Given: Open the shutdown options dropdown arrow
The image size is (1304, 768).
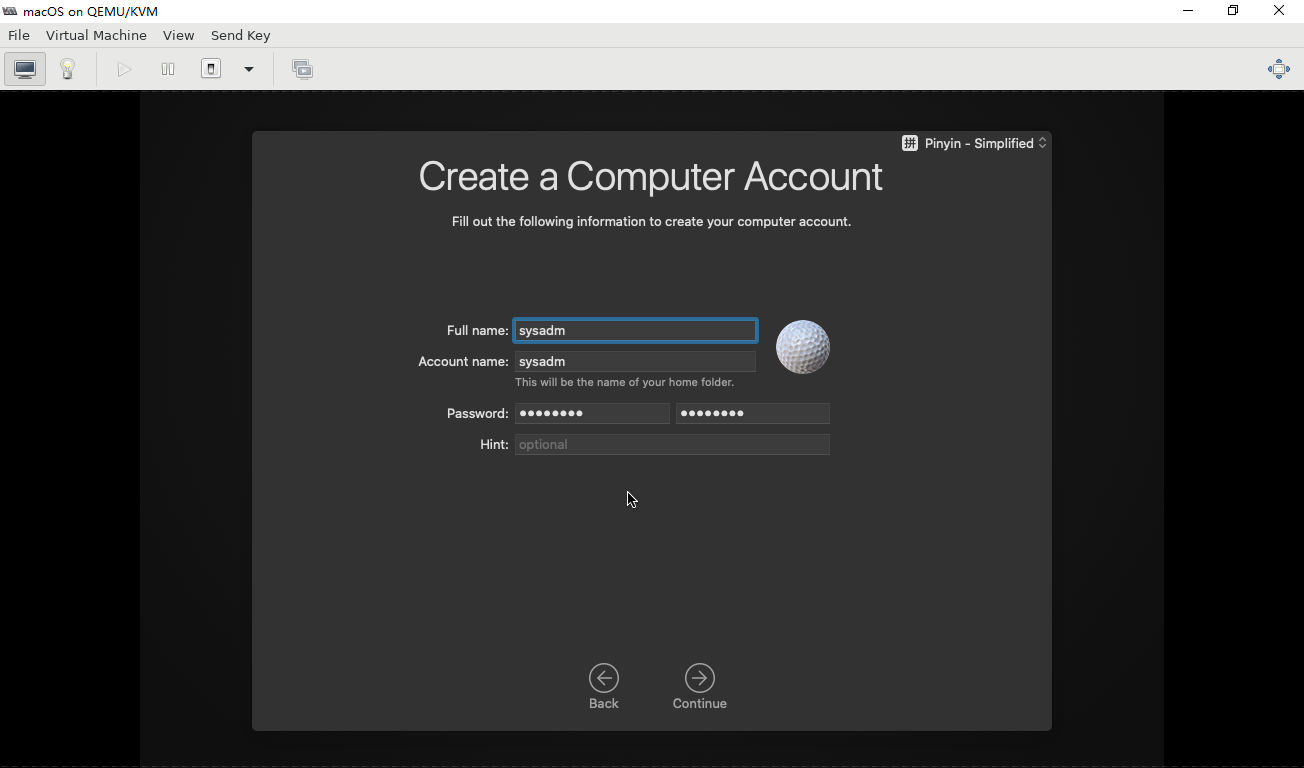Looking at the screenshot, I should 249,69.
